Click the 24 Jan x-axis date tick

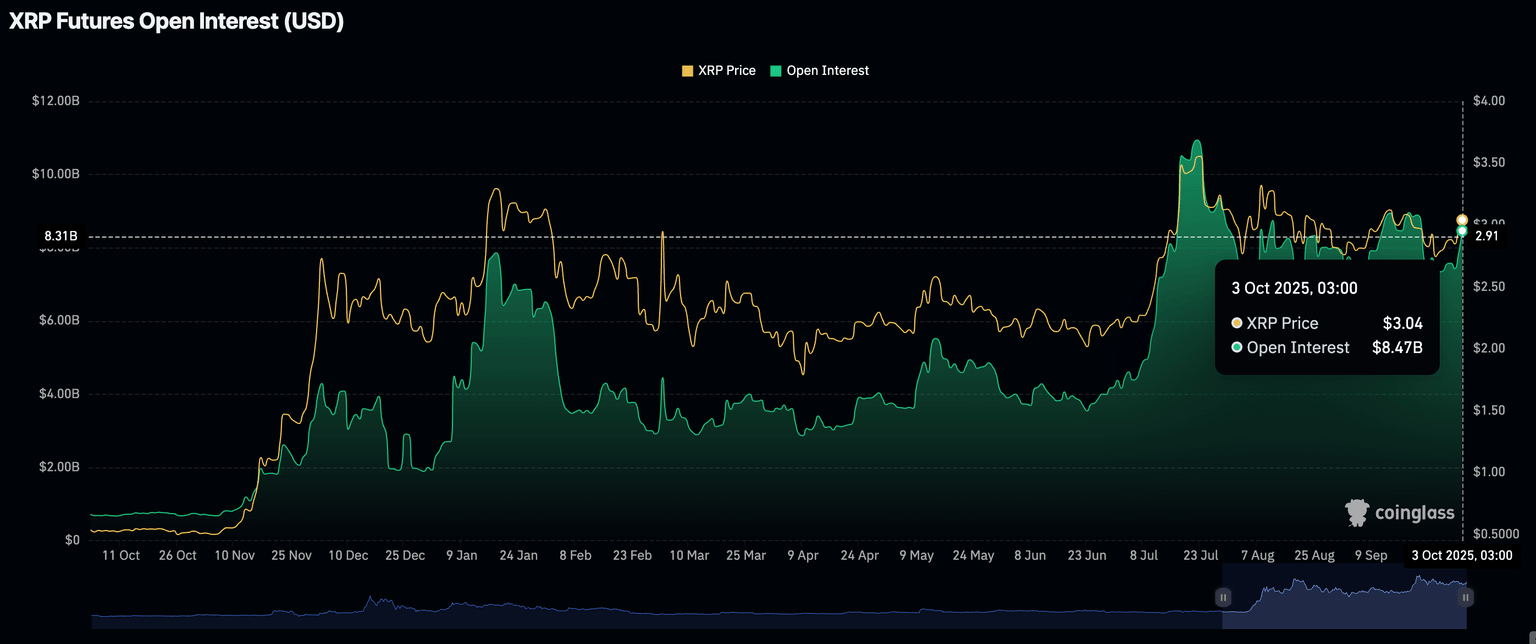[518, 555]
